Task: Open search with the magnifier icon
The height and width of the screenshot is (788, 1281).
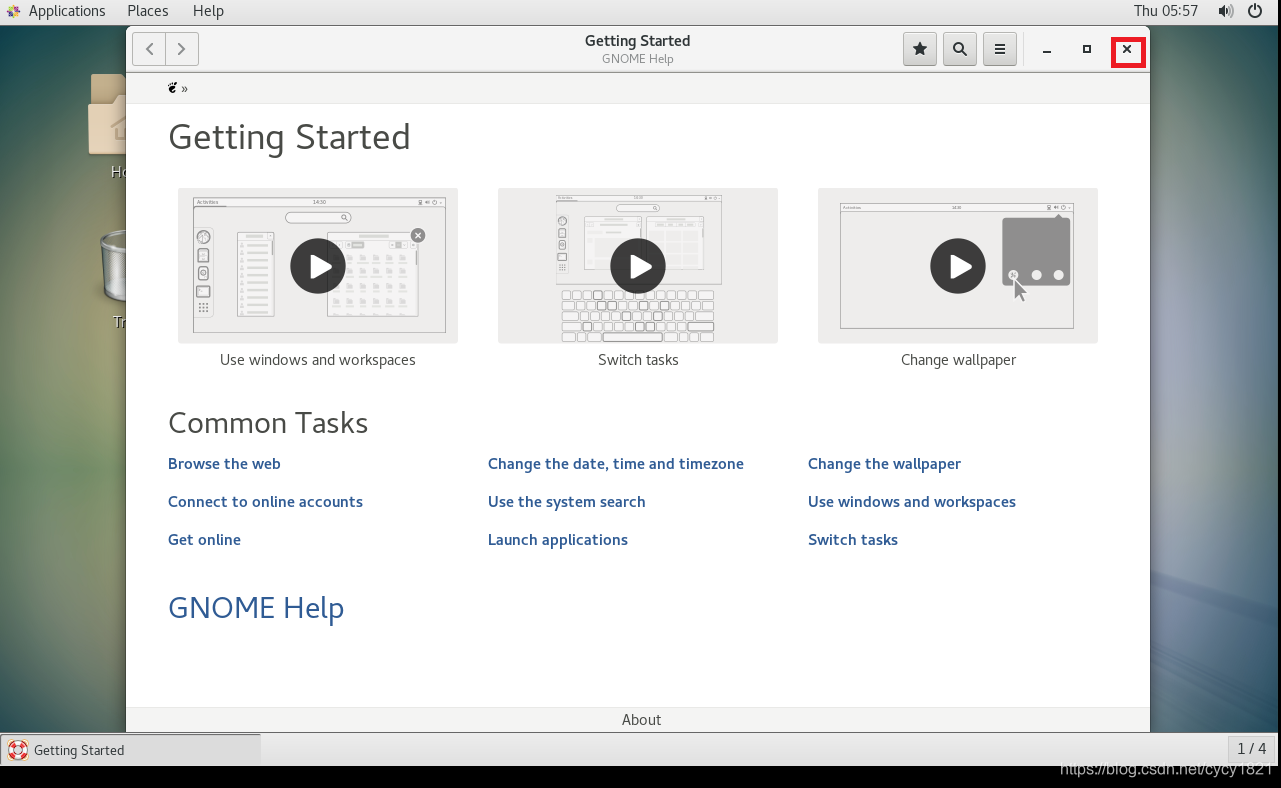Action: (960, 49)
